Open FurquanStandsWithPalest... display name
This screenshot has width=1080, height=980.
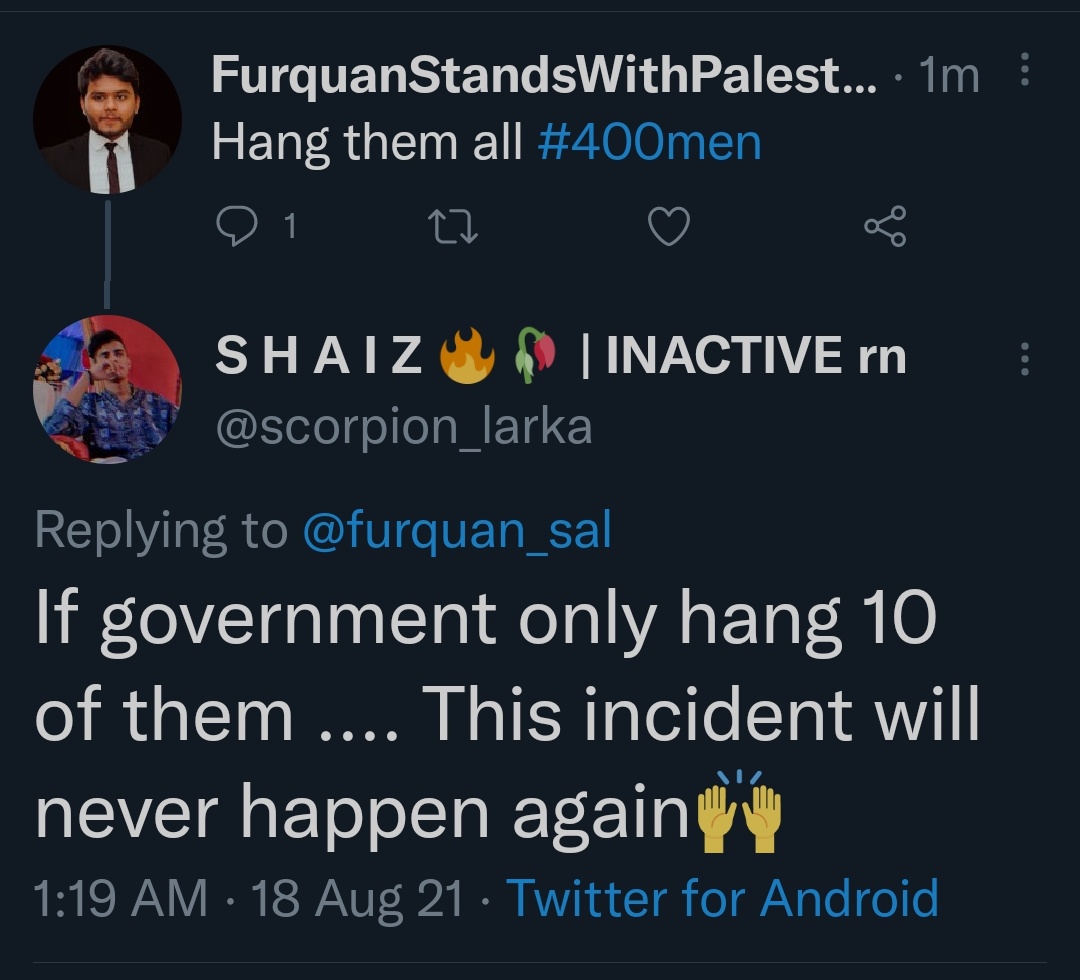pos(544,74)
